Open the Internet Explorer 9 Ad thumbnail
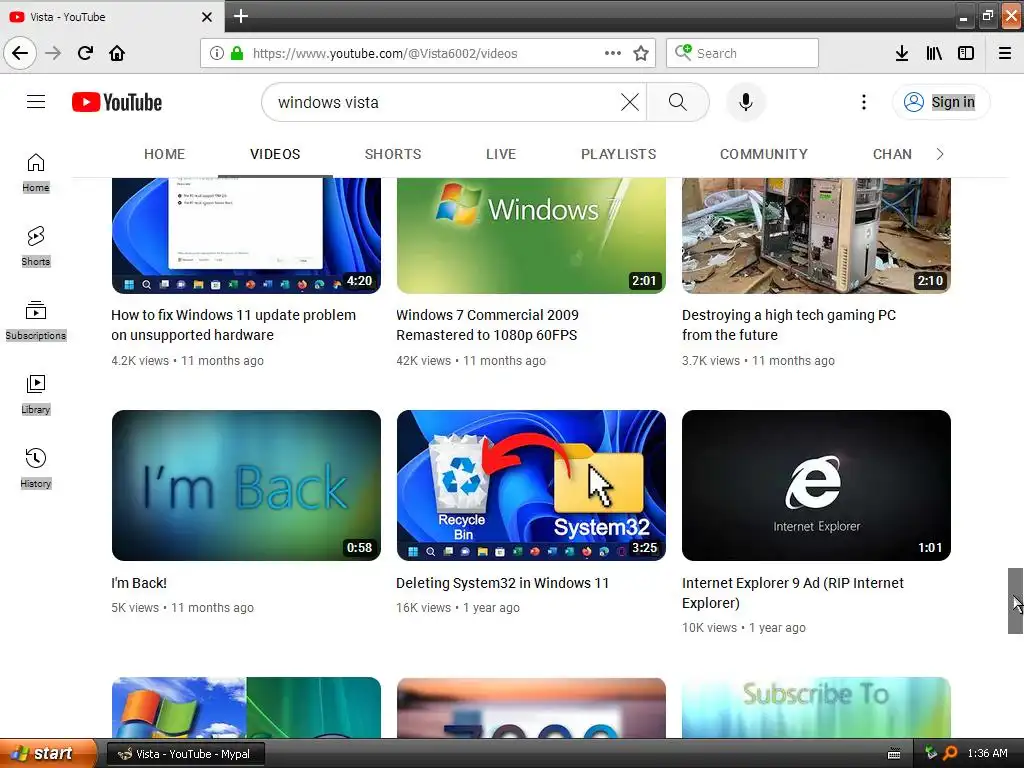Viewport: 1024px width, 768px height. [816, 485]
